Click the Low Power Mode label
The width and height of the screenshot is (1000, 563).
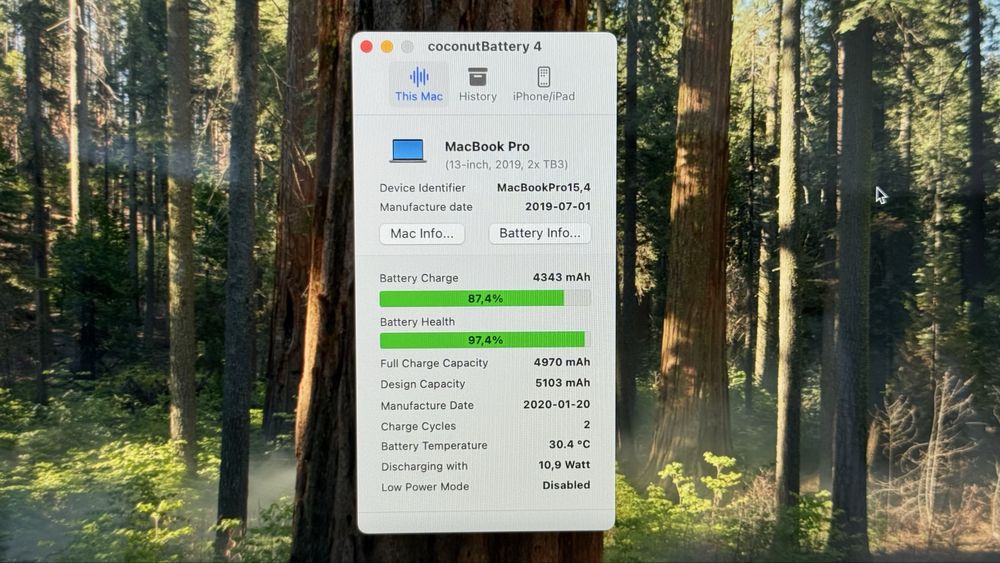(x=425, y=487)
